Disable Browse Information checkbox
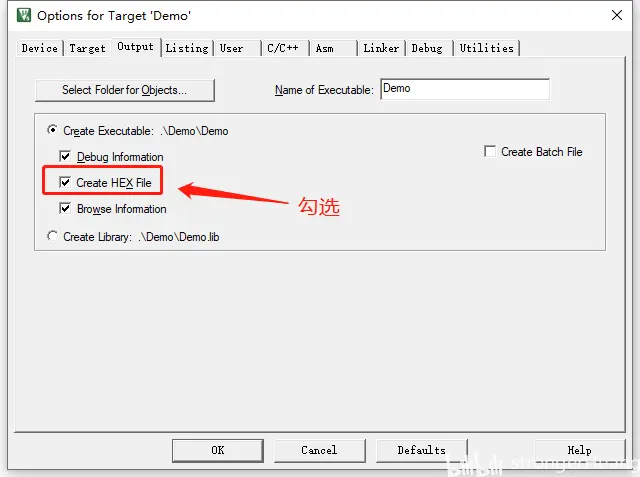This screenshot has width=640, height=477. (x=65, y=209)
